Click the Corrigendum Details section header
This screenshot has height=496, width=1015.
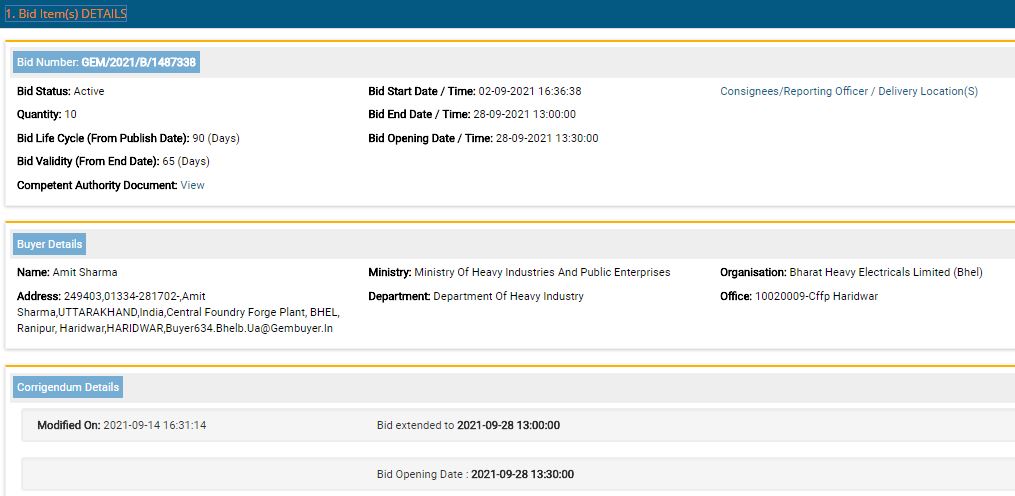[68, 387]
